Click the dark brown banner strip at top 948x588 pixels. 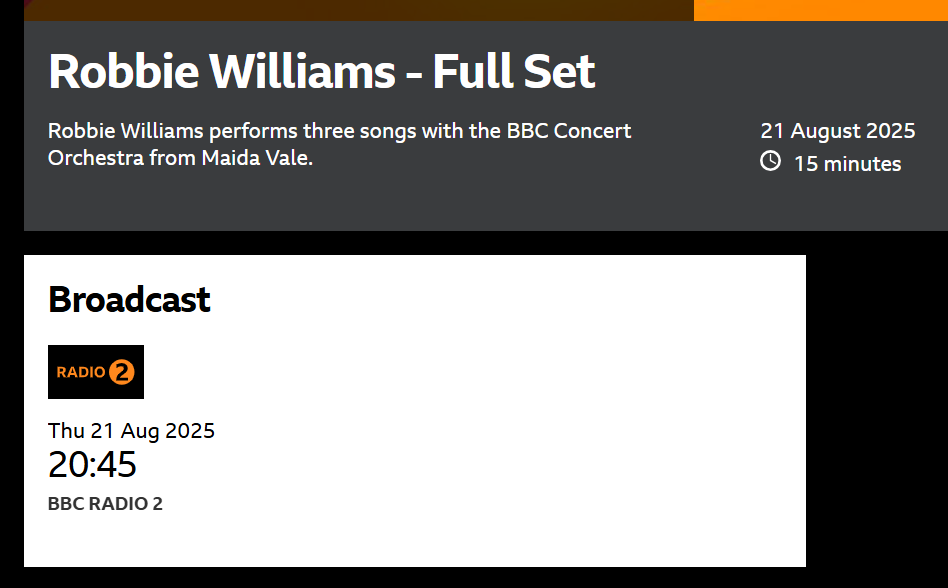click(x=359, y=10)
